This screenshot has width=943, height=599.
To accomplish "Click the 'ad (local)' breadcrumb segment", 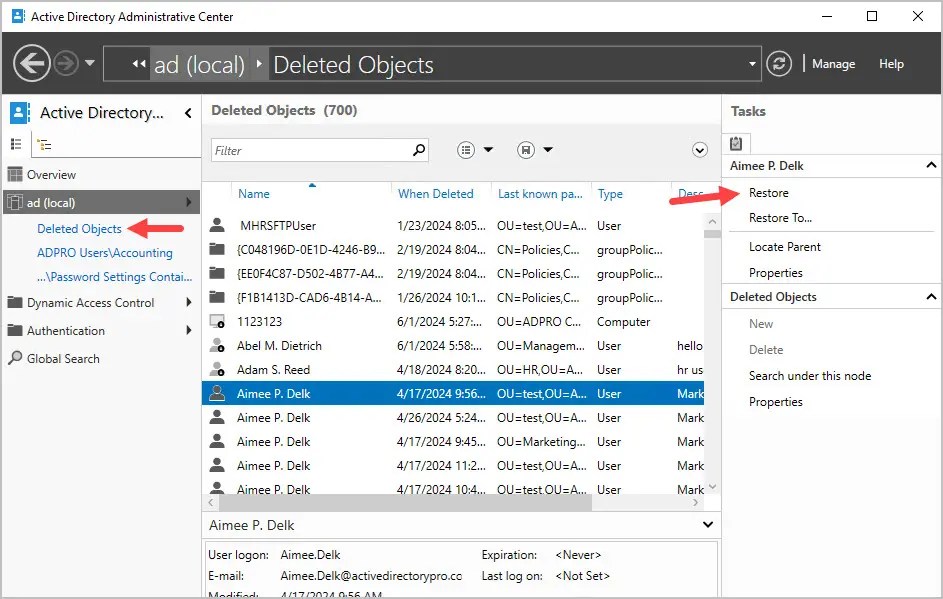I will [x=199, y=64].
